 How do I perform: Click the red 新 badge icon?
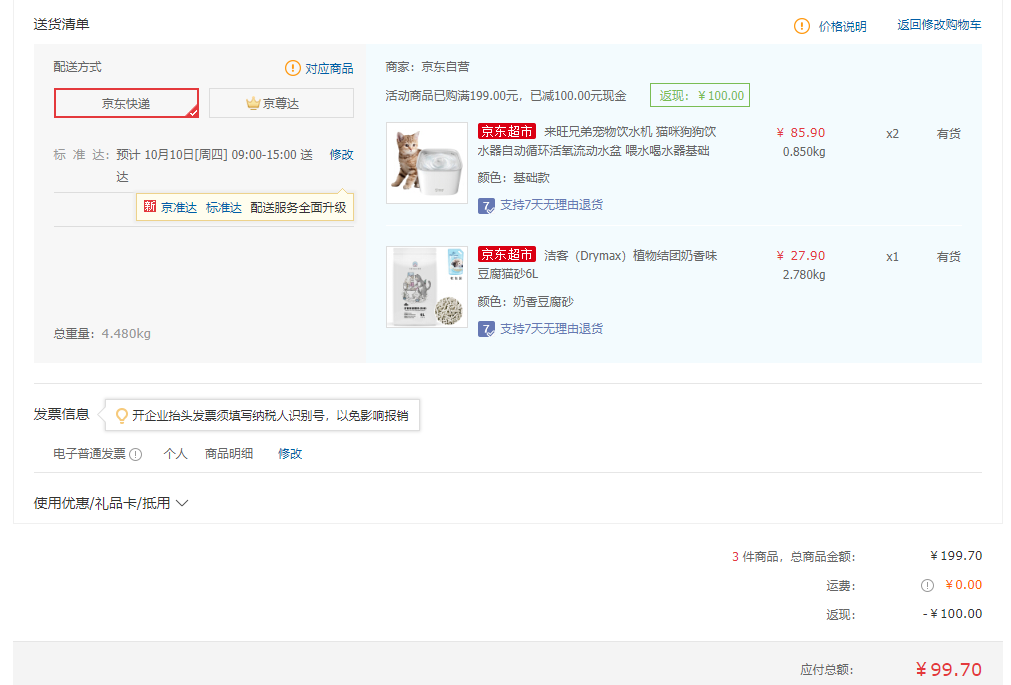point(150,206)
